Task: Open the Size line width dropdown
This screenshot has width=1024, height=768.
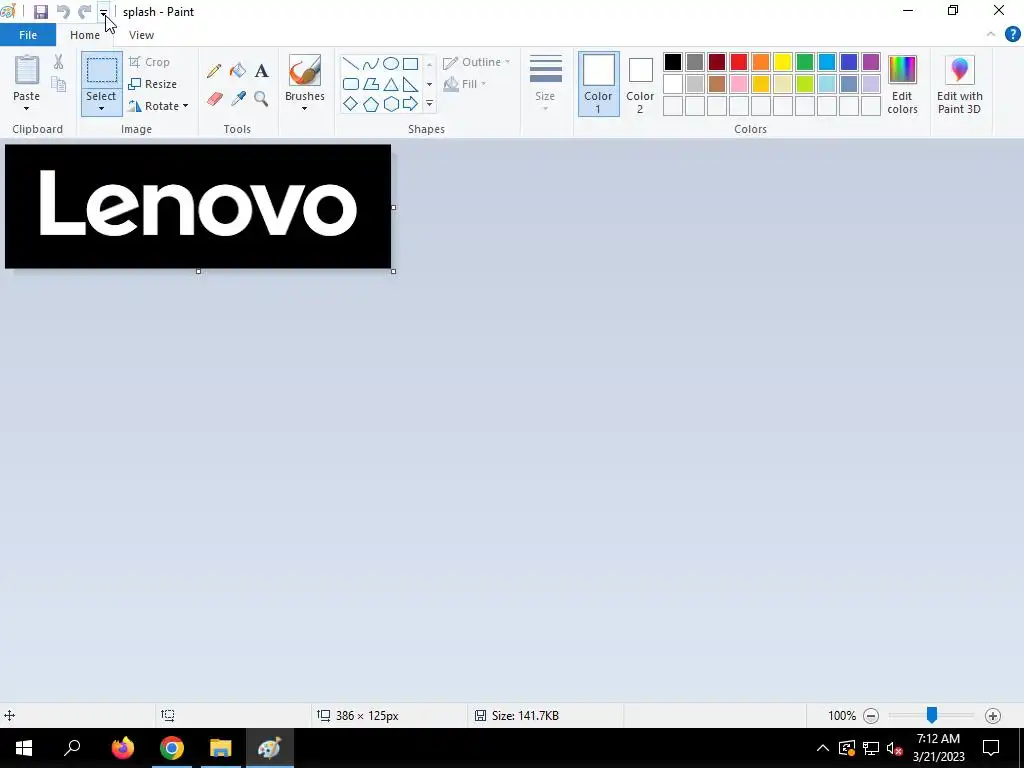Action: (x=545, y=84)
